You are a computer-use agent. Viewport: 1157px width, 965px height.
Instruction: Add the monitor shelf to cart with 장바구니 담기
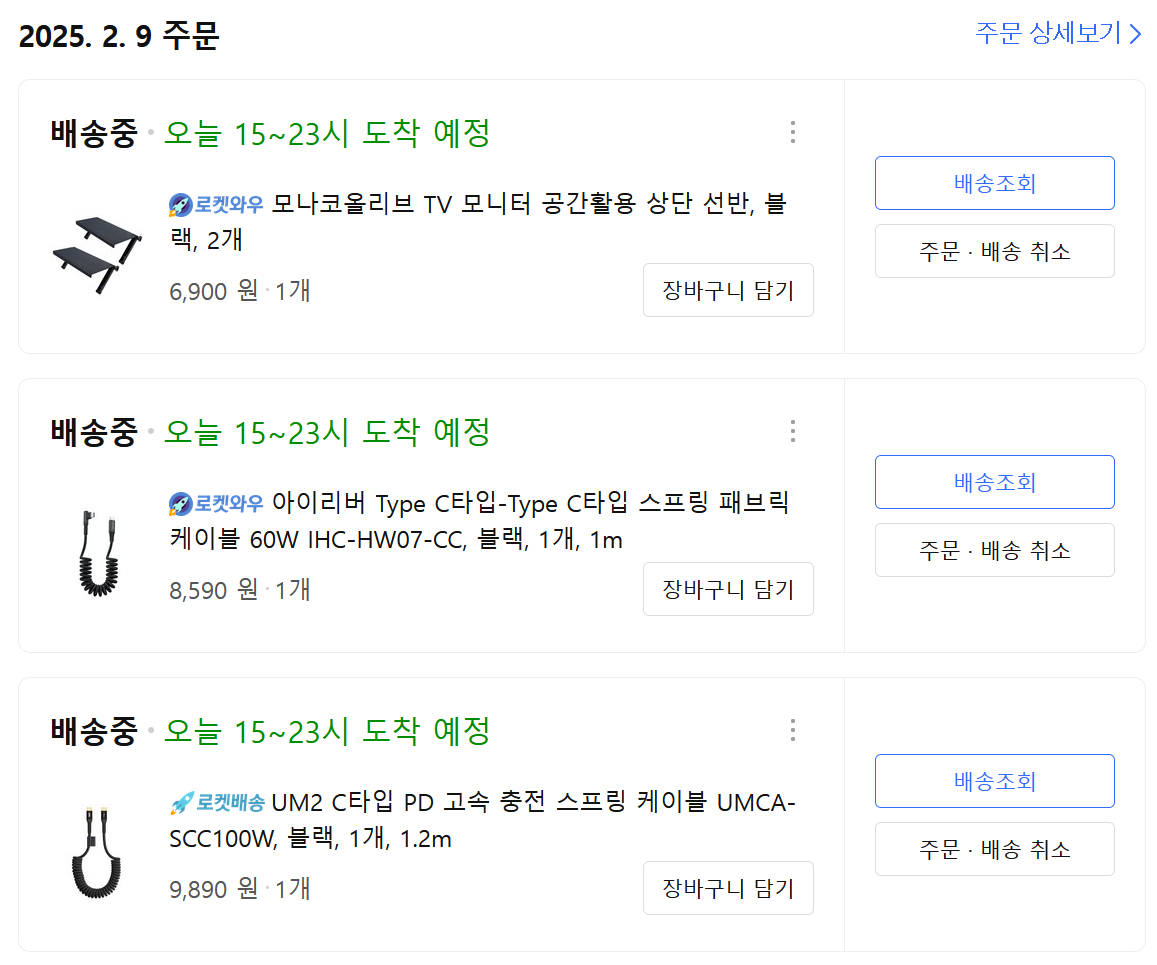(728, 290)
